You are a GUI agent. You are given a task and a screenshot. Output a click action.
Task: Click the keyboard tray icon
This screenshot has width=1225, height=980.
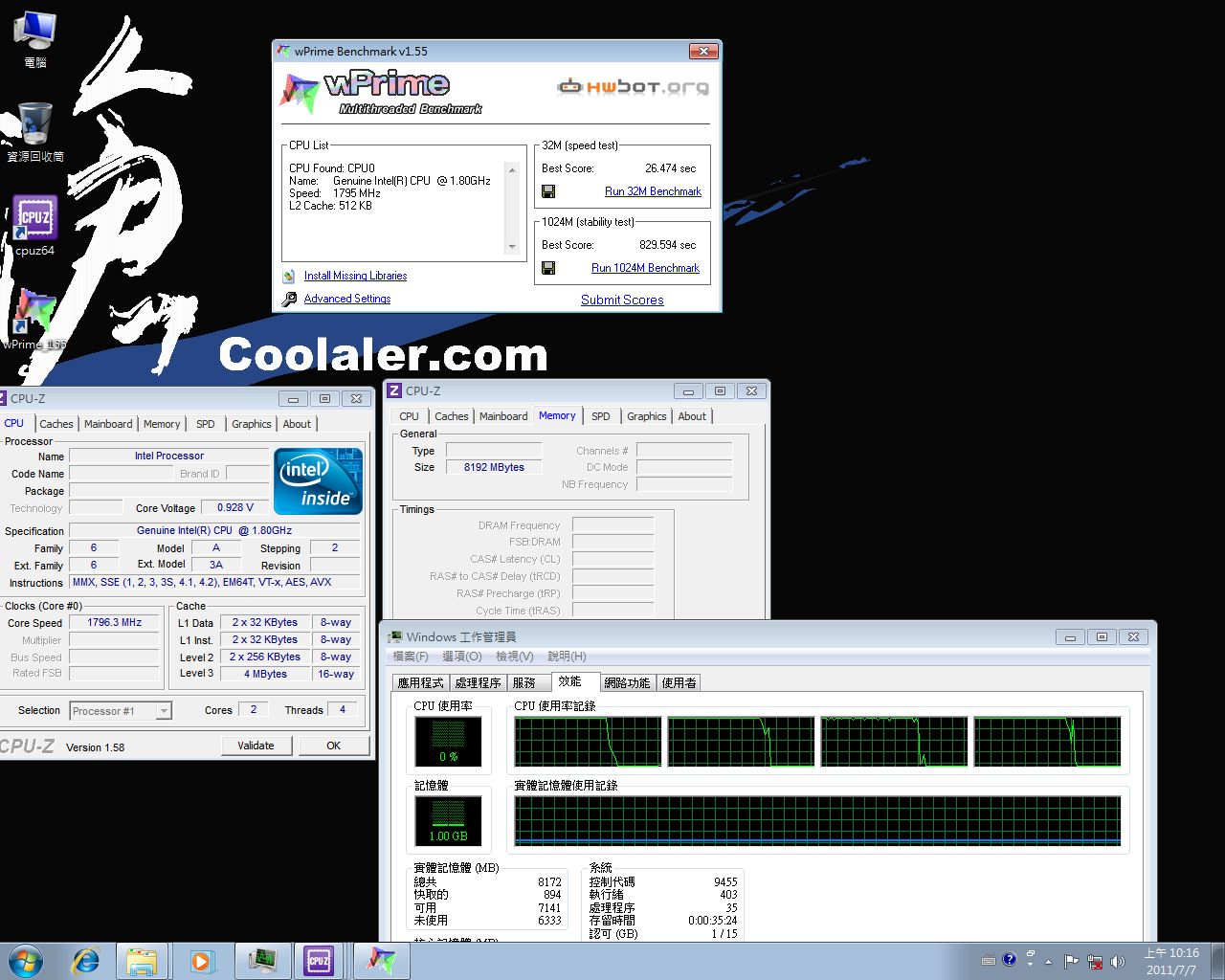tap(989, 961)
